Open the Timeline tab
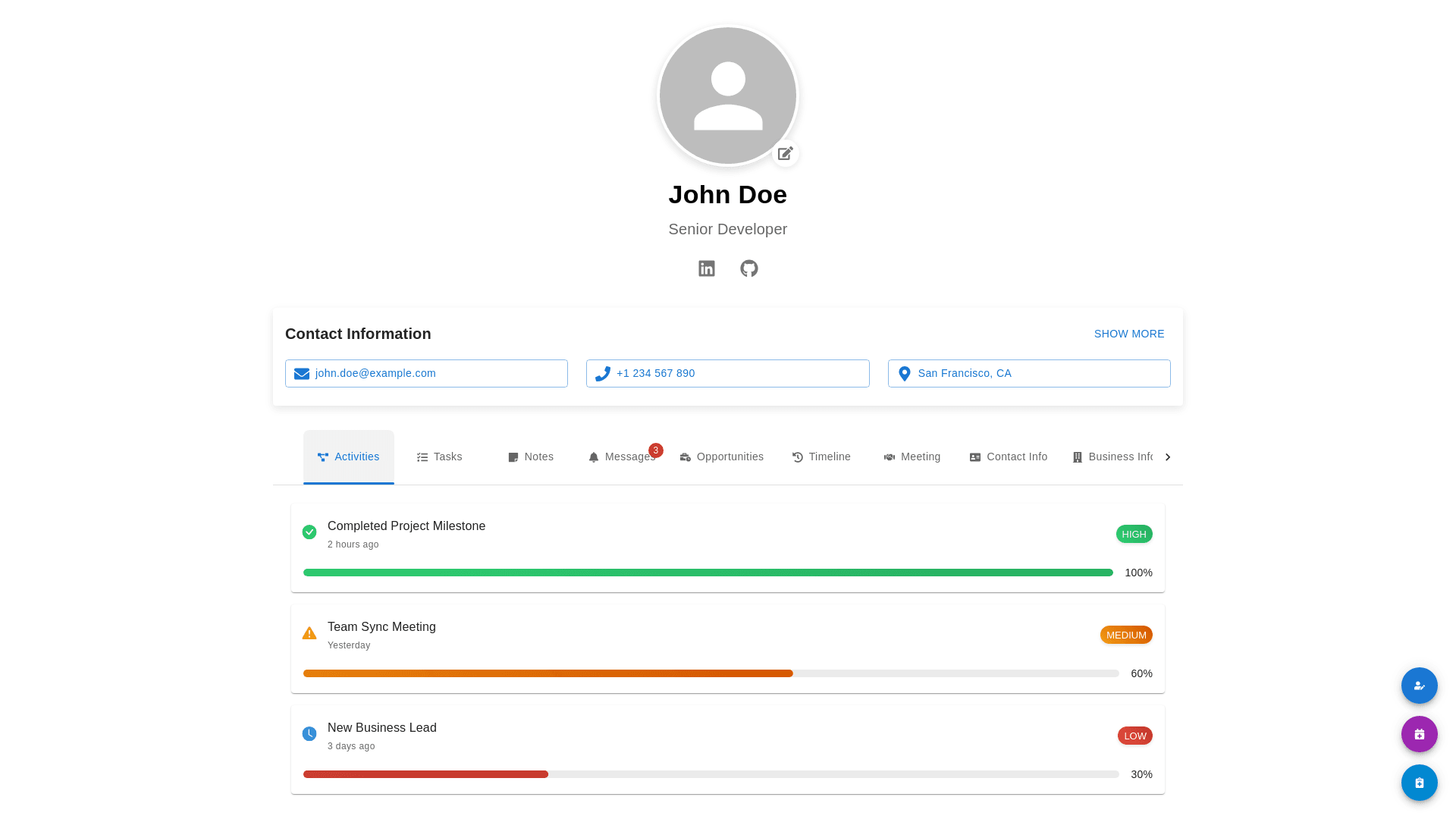1456x819 pixels. (x=821, y=457)
